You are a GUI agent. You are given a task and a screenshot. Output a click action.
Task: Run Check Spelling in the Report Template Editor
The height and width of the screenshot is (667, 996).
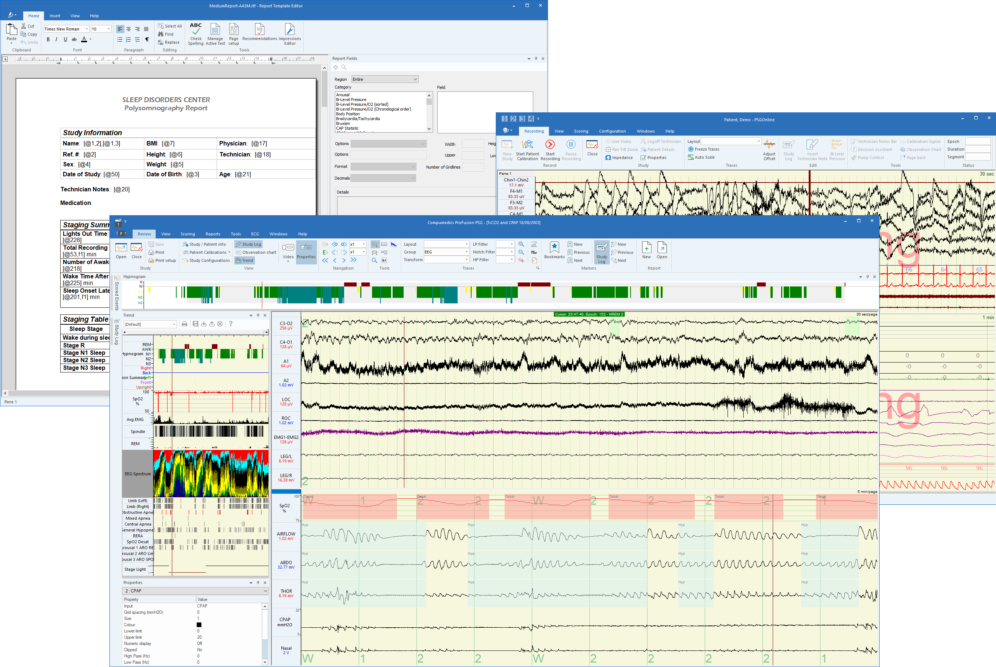(195, 33)
